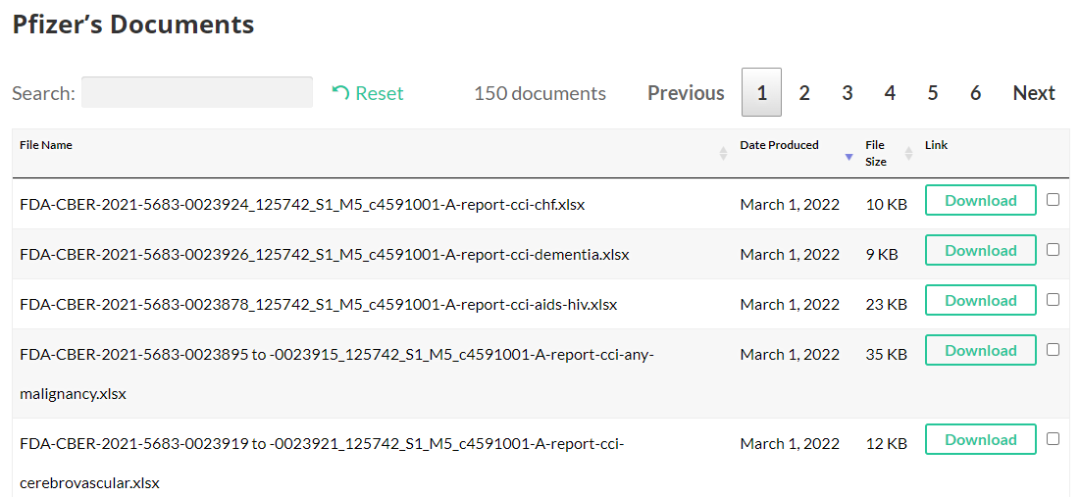This screenshot has height=497, width=1080.
Task: Click the 9 KB file size cell
Action: 882,255
